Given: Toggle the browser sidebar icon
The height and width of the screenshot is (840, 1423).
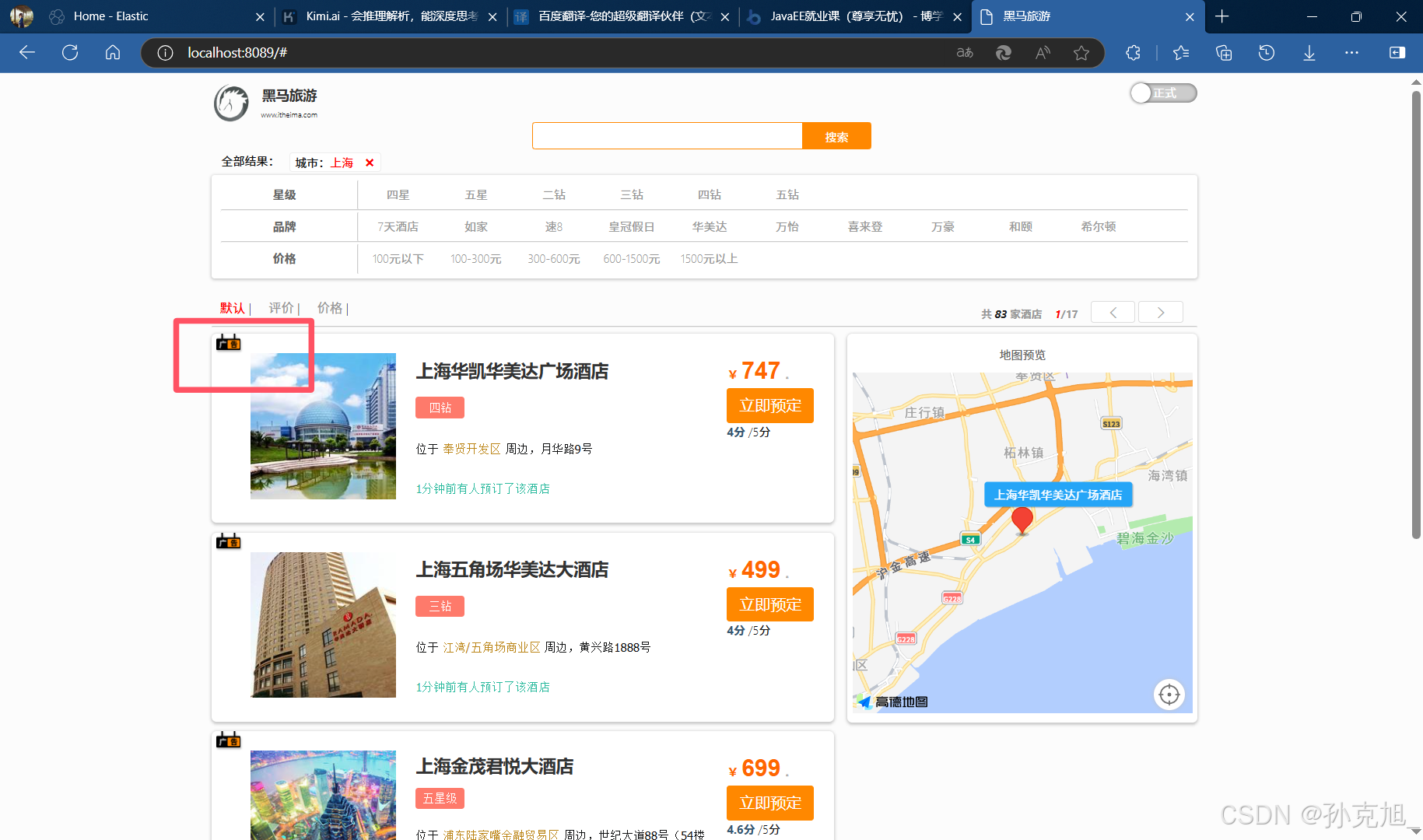Looking at the screenshot, I should click(1397, 52).
